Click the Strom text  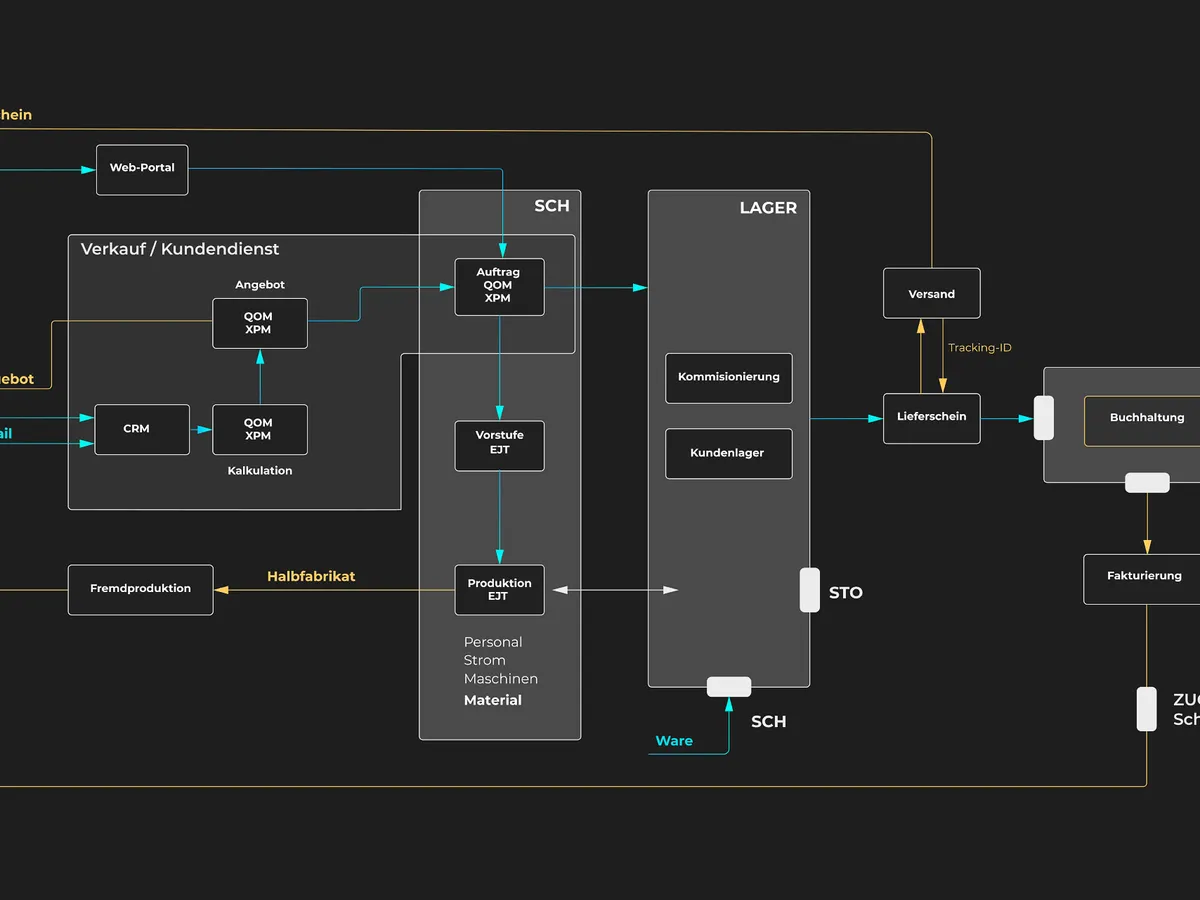click(485, 660)
